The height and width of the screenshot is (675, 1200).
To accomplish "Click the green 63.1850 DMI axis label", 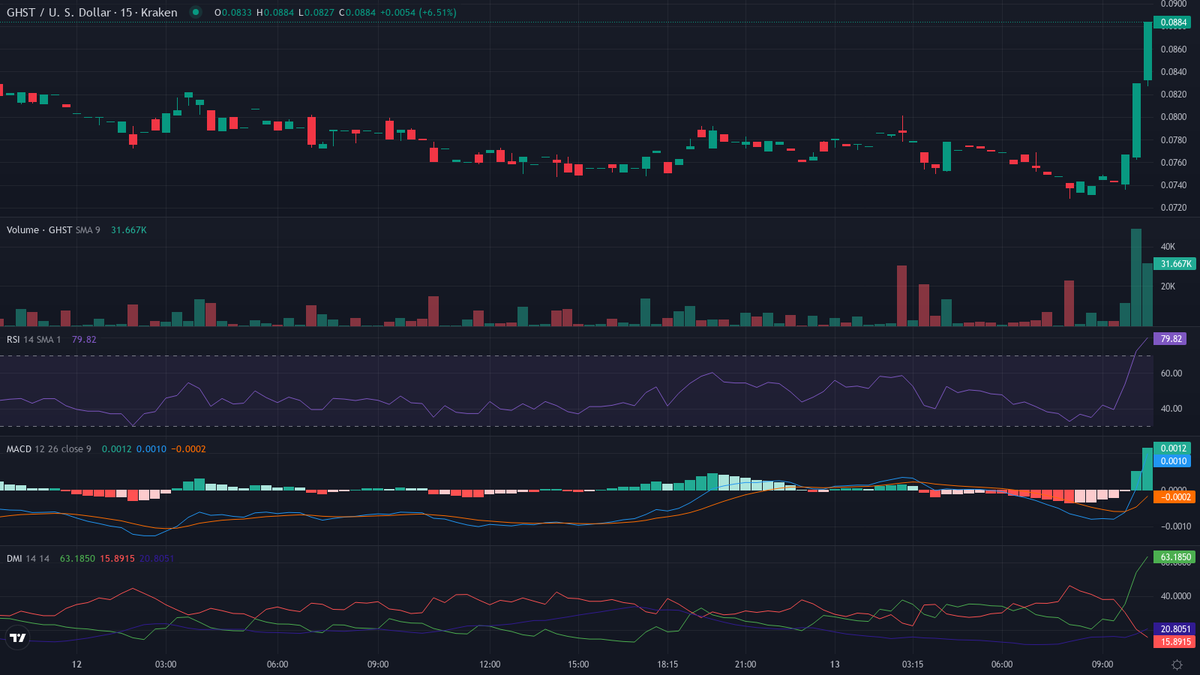I will pyautogui.click(x=1175, y=556).
